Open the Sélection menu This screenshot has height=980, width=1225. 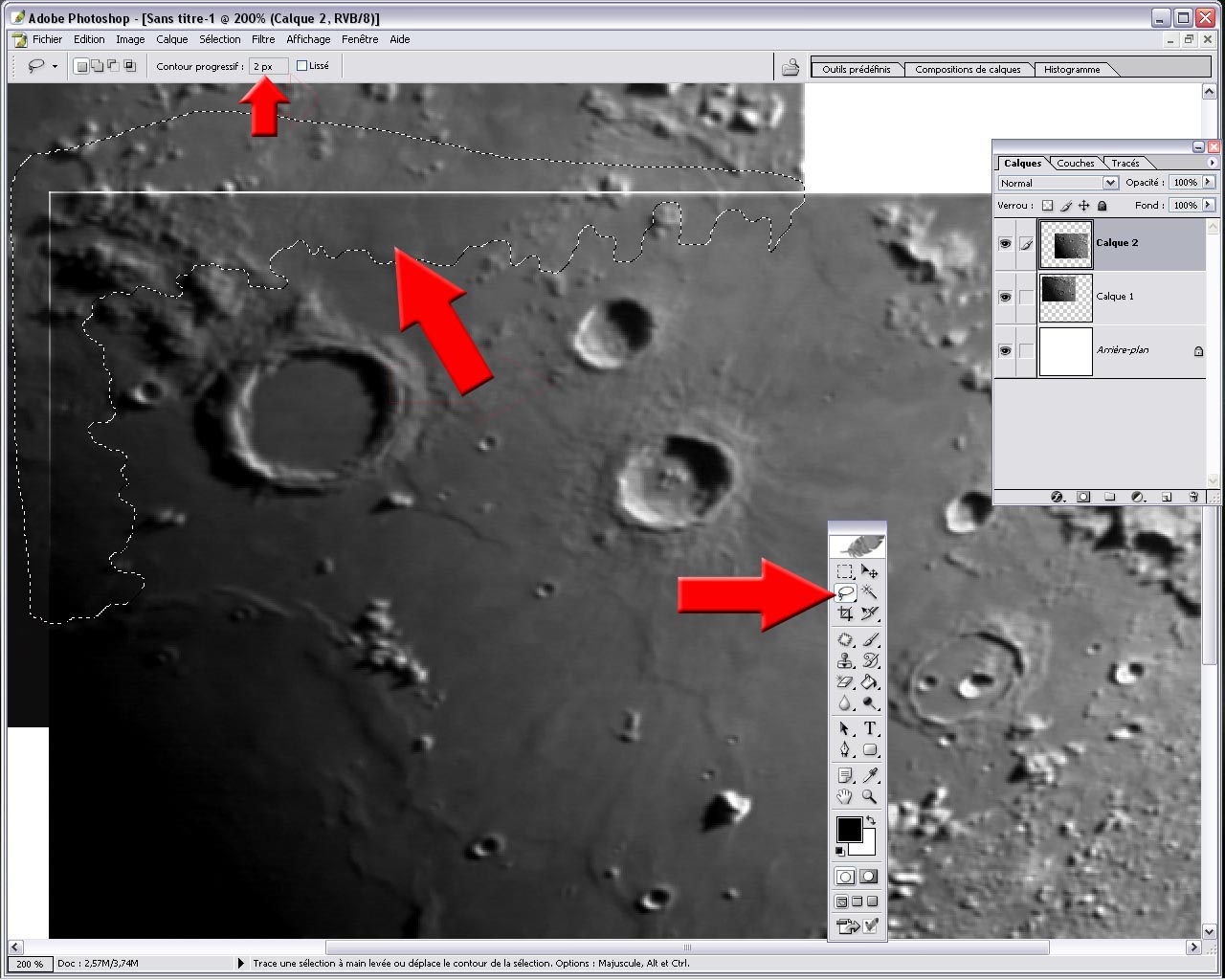coord(220,39)
